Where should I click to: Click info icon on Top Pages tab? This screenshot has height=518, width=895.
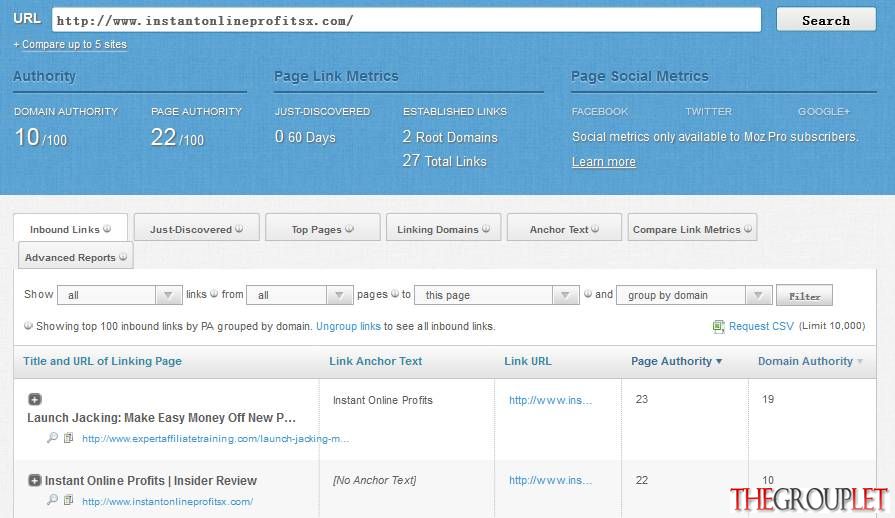349,229
